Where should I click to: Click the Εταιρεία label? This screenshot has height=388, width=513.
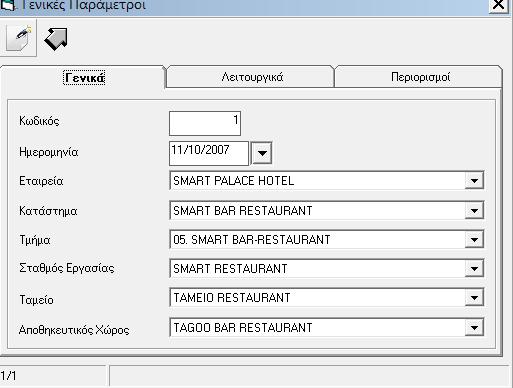click(x=41, y=181)
